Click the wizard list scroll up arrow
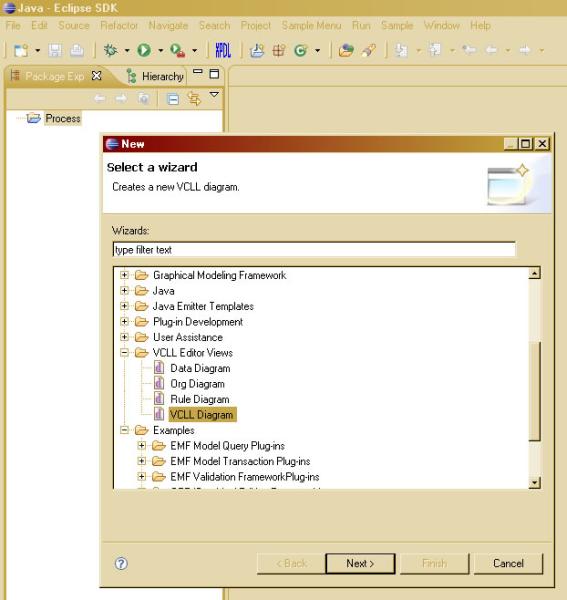The image size is (567, 600). coord(534,273)
